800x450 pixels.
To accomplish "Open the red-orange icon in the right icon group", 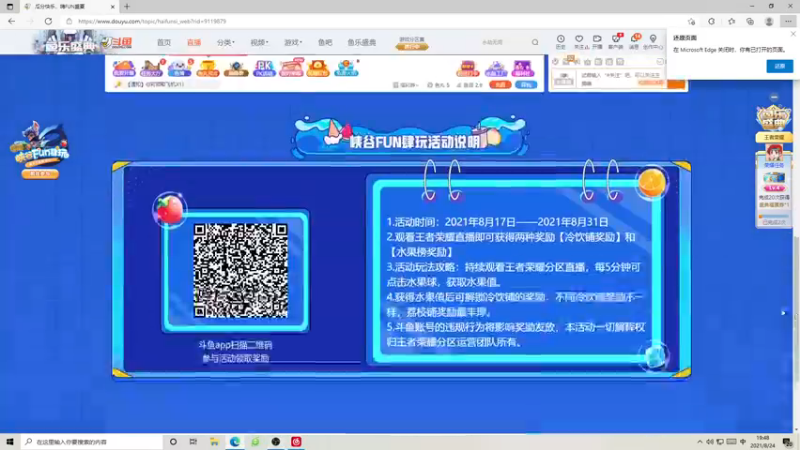I will coord(468,68).
